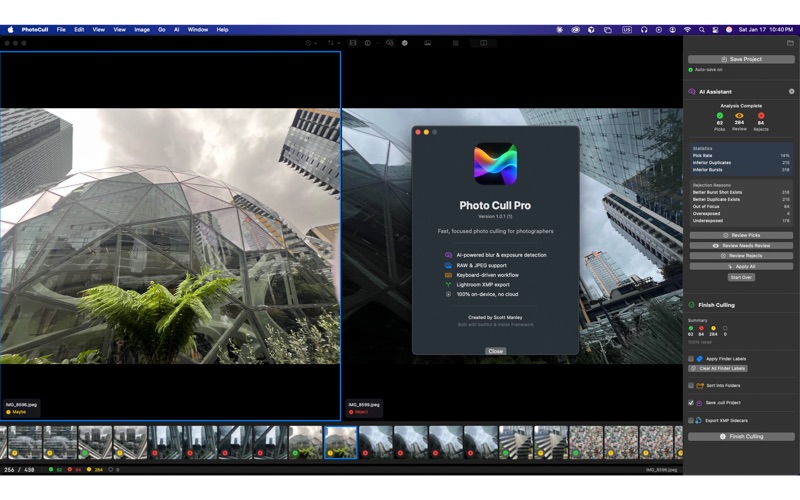Viewport: 800px width, 500px height.
Task: Click the Wi-Fi icon in menu bar
Action: [x=687, y=30]
